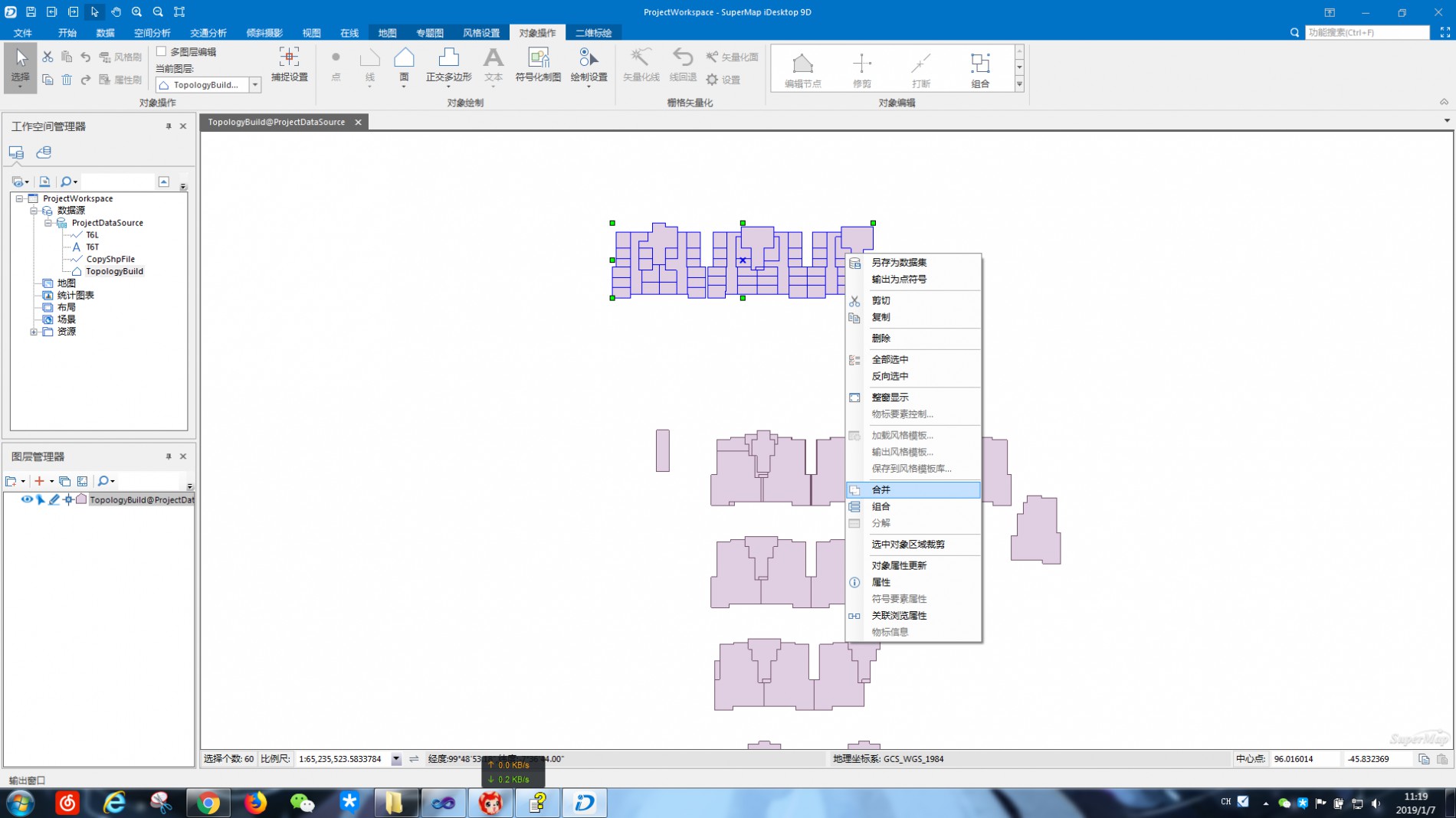This screenshot has height=818, width=1456.
Task: Open the scale ratio dropdown in status bar
Action: [396, 759]
